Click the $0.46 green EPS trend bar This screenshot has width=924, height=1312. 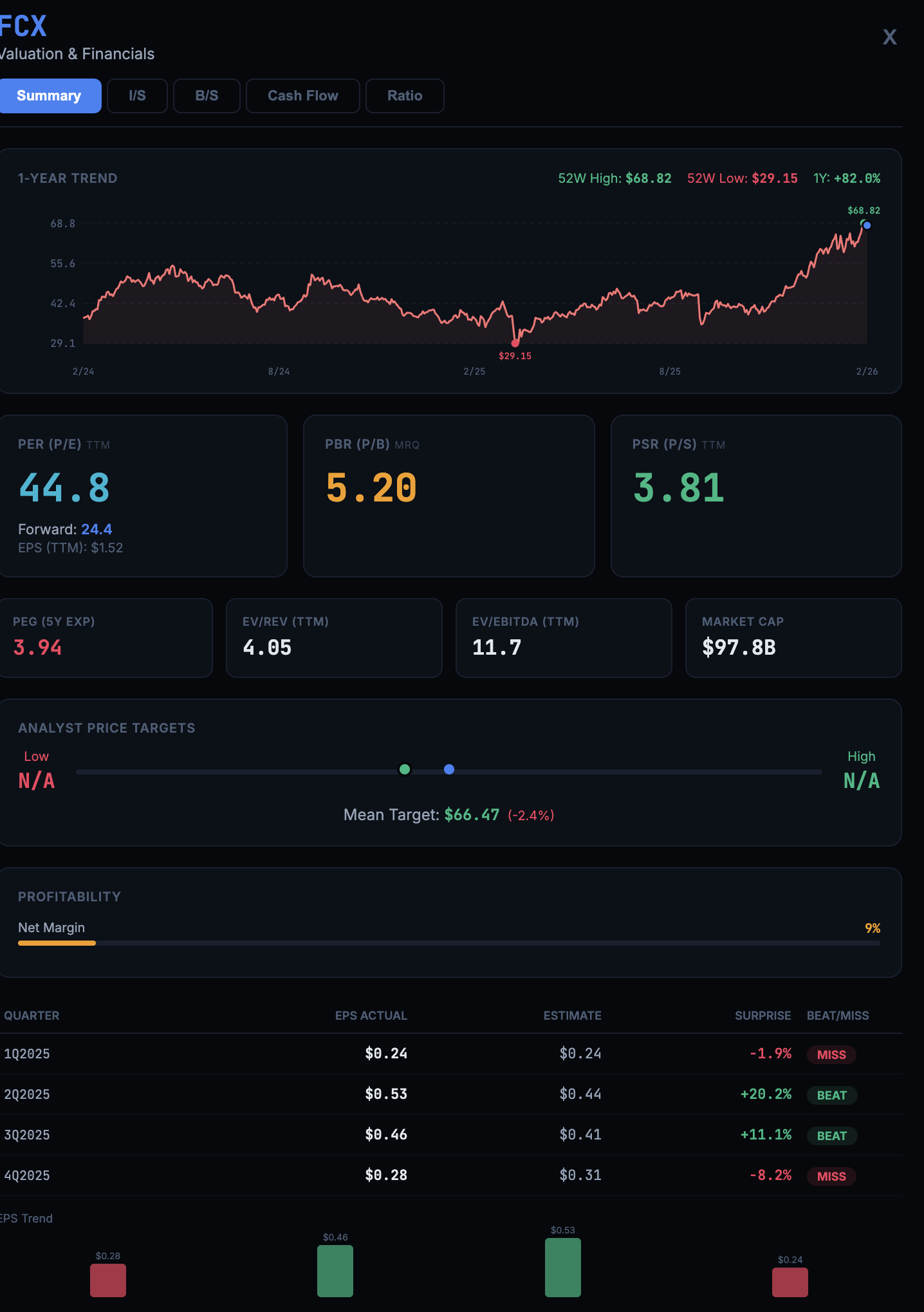coord(335,1271)
